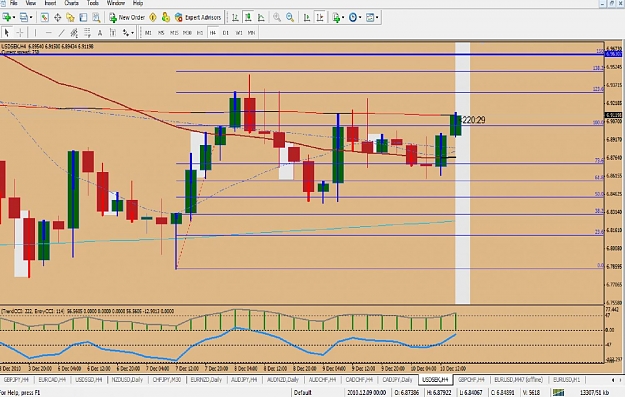Expand the Indicators dropdown arrow
625x397 pixels.
343,17
